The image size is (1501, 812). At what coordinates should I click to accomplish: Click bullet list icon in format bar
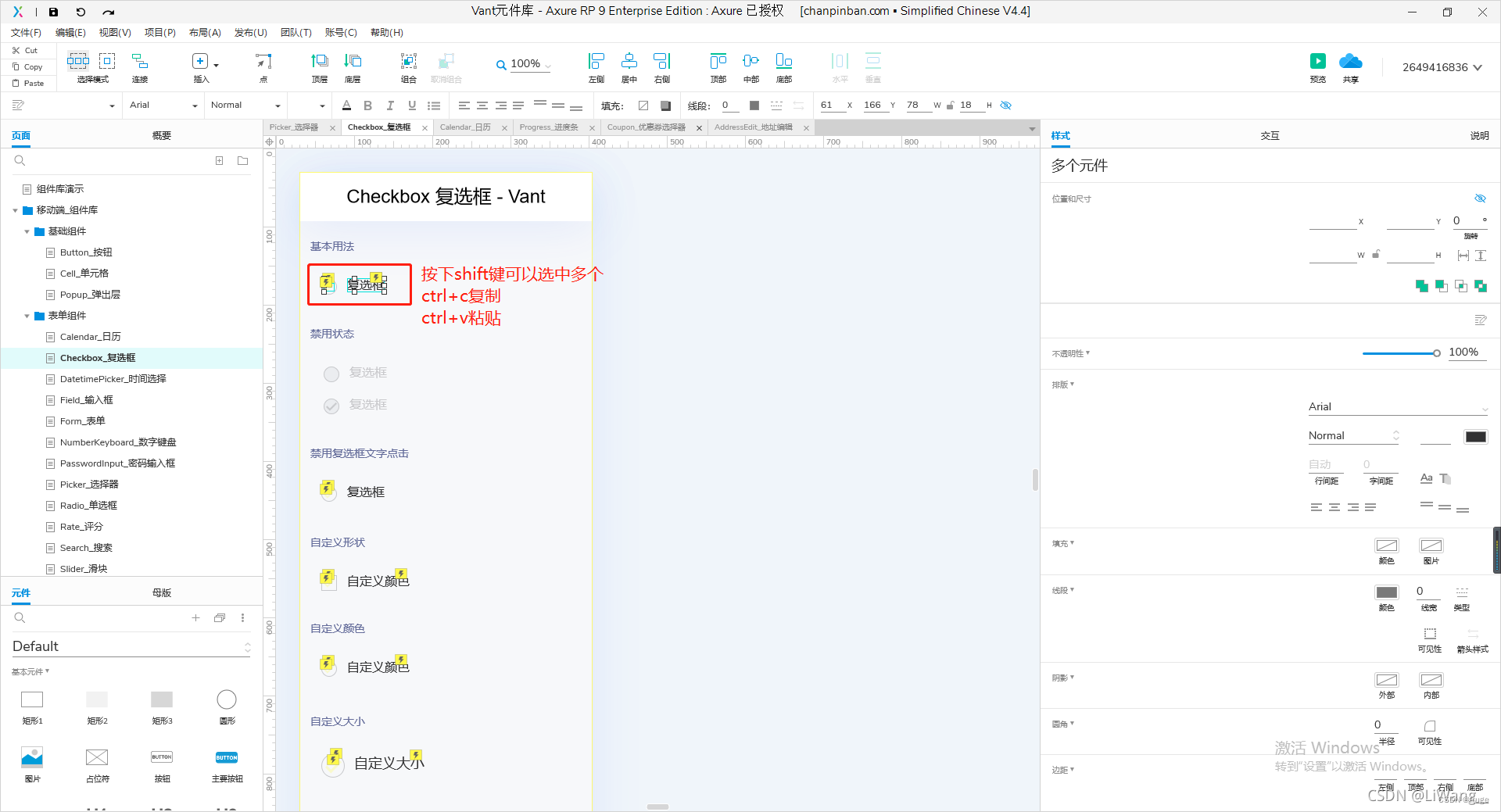[x=434, y=106]
